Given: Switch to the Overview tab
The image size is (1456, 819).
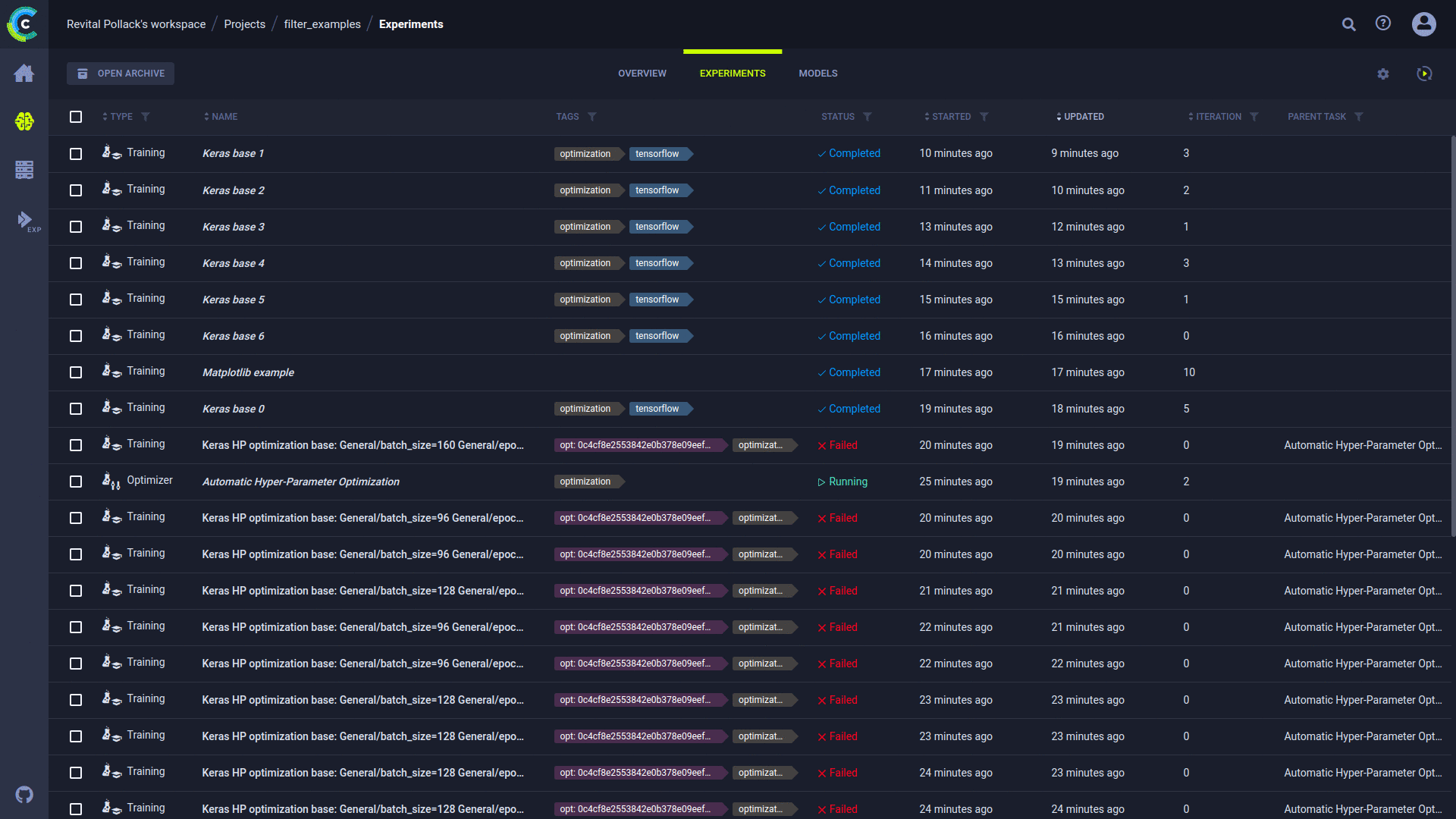Looking at the screenshot, I should [x=642, y=74].
